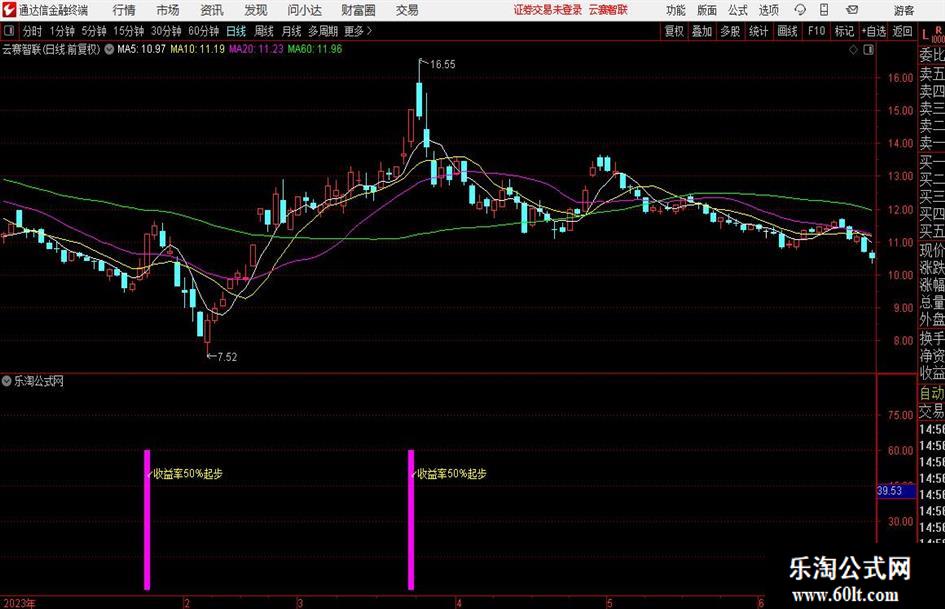Switch to 5分钟 period

pyautogui.click(x=93, y=31)
